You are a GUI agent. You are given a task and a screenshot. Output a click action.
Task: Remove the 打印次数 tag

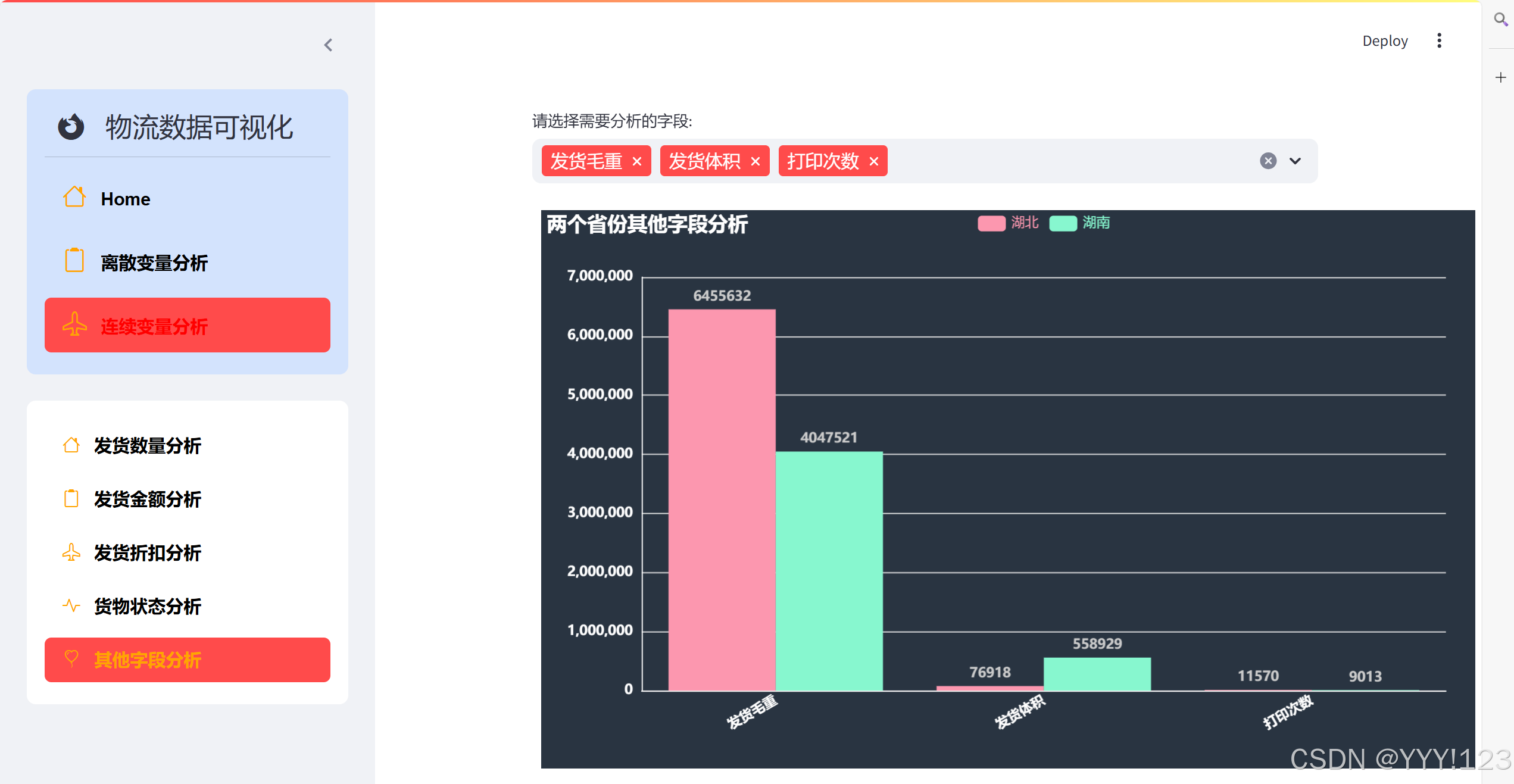pyautogui.click(x=874, y=161)
